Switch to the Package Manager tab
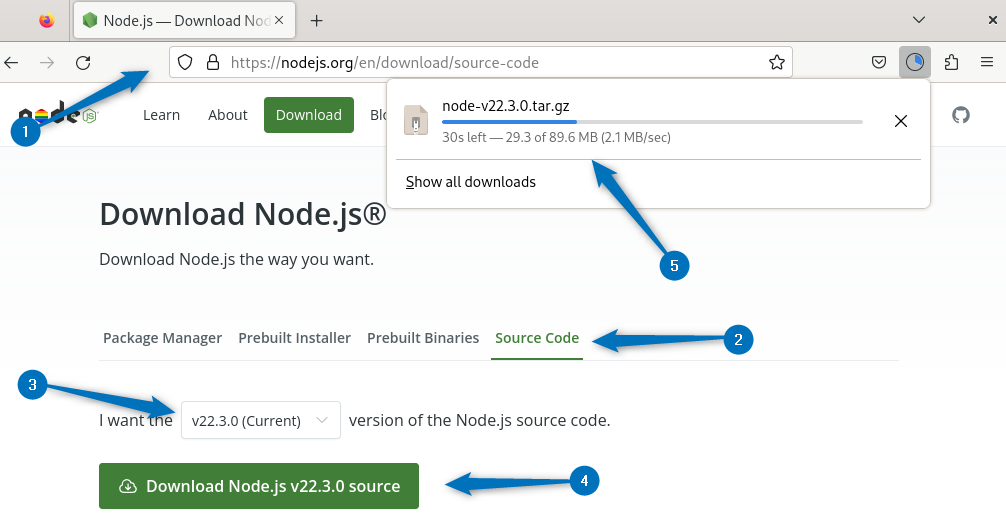 click(162, 338)
